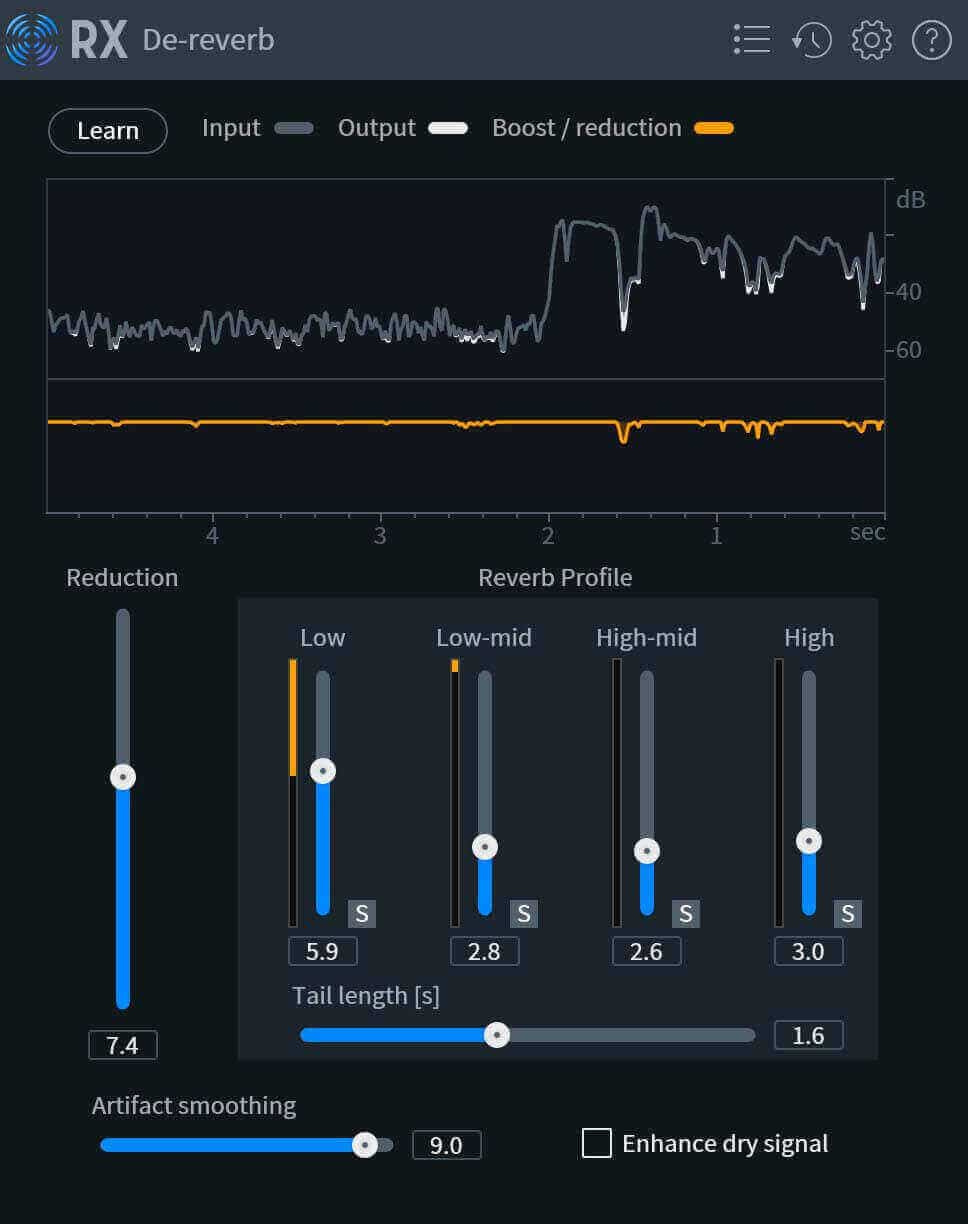Click the Learn button
Screen dimensions: 968x1224
click(x=108, y=131)
